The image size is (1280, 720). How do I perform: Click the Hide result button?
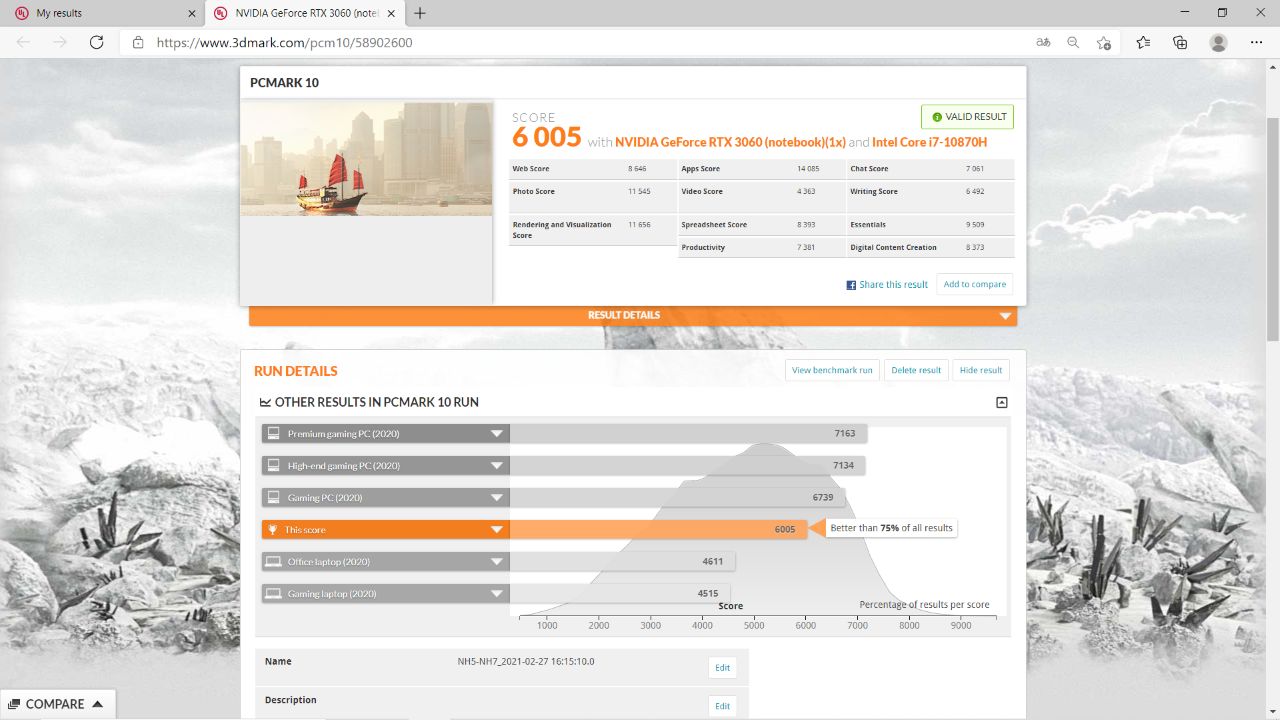click(981, 370)
